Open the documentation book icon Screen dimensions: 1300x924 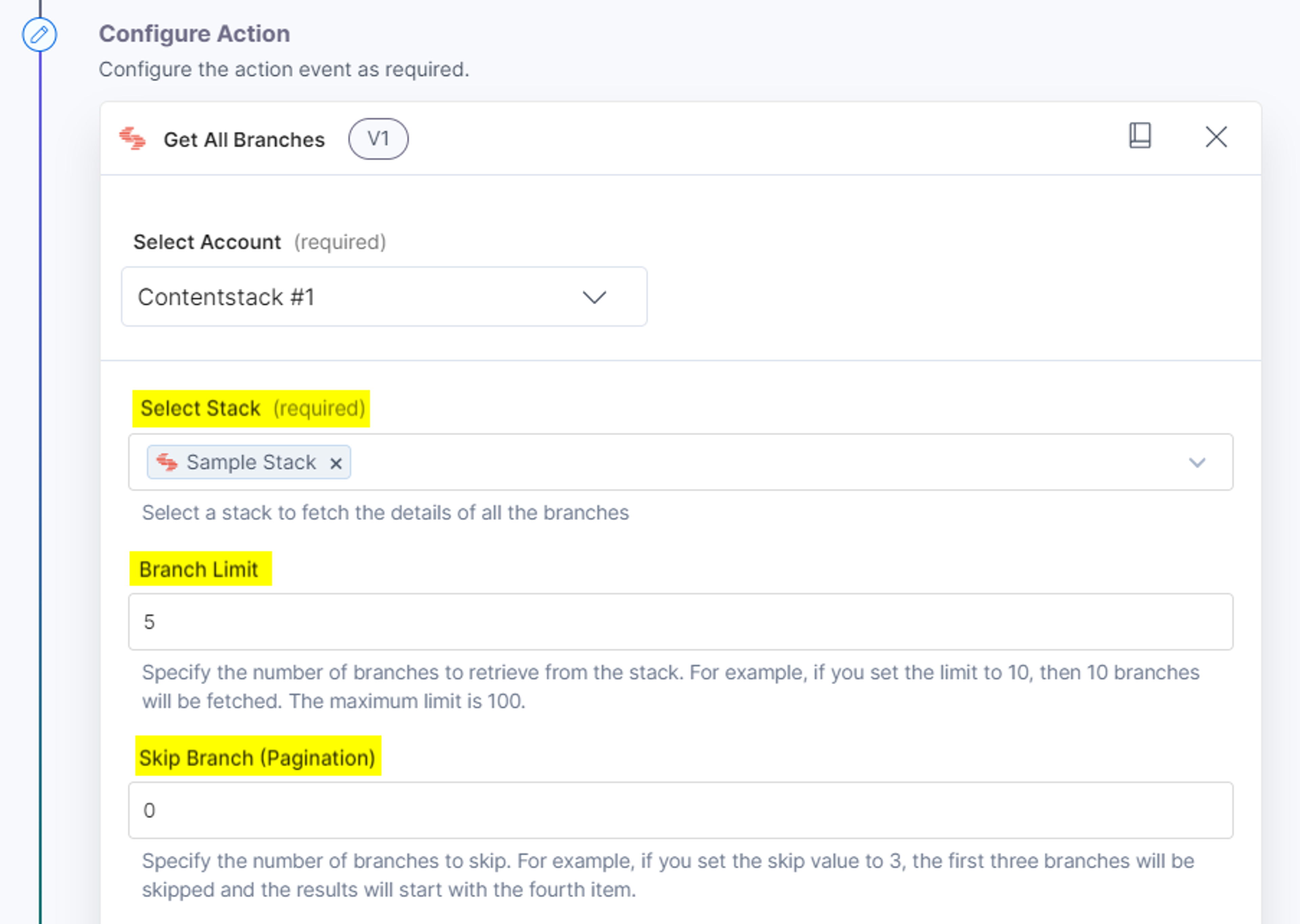1140,136
